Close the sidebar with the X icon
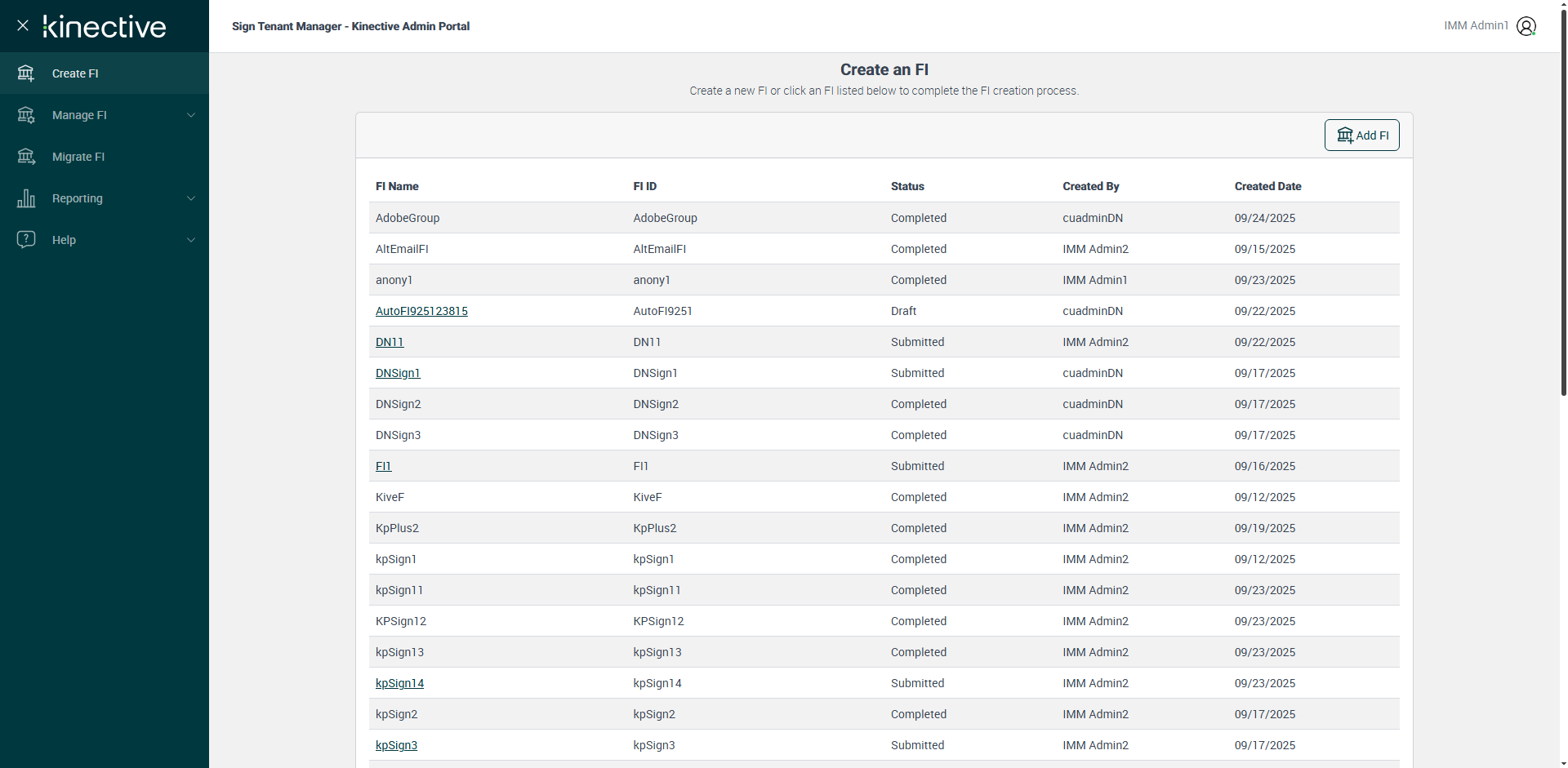This screenshot has width=1568, height=768. 23,26
